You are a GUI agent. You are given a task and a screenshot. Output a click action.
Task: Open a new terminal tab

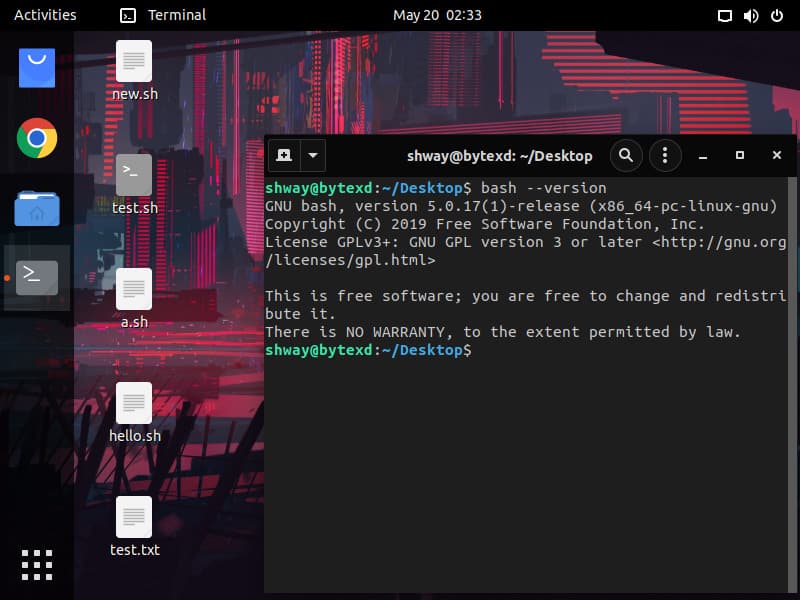click(x=284, y=155)
